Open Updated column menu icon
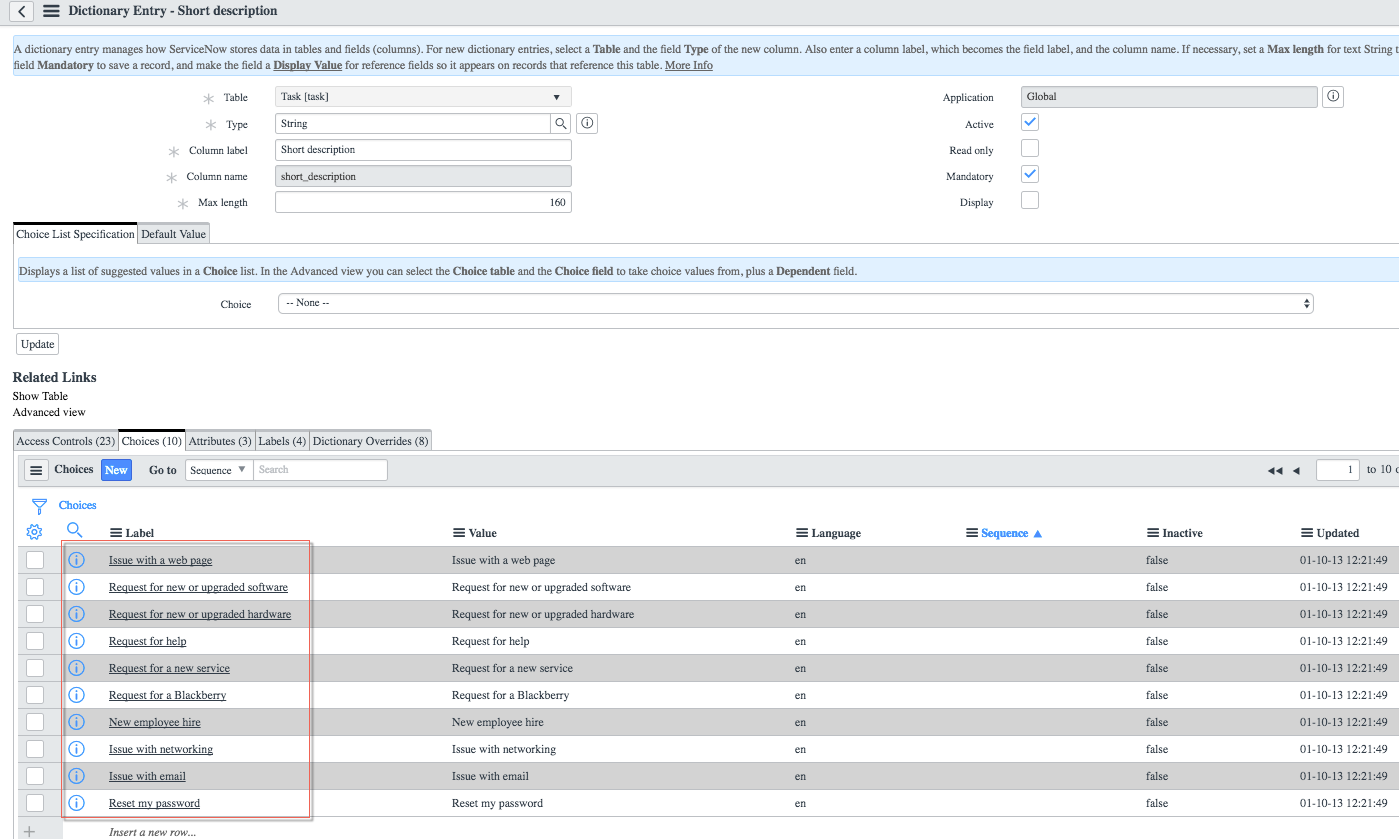The image size is (1399, 839). pos(1307,533)
